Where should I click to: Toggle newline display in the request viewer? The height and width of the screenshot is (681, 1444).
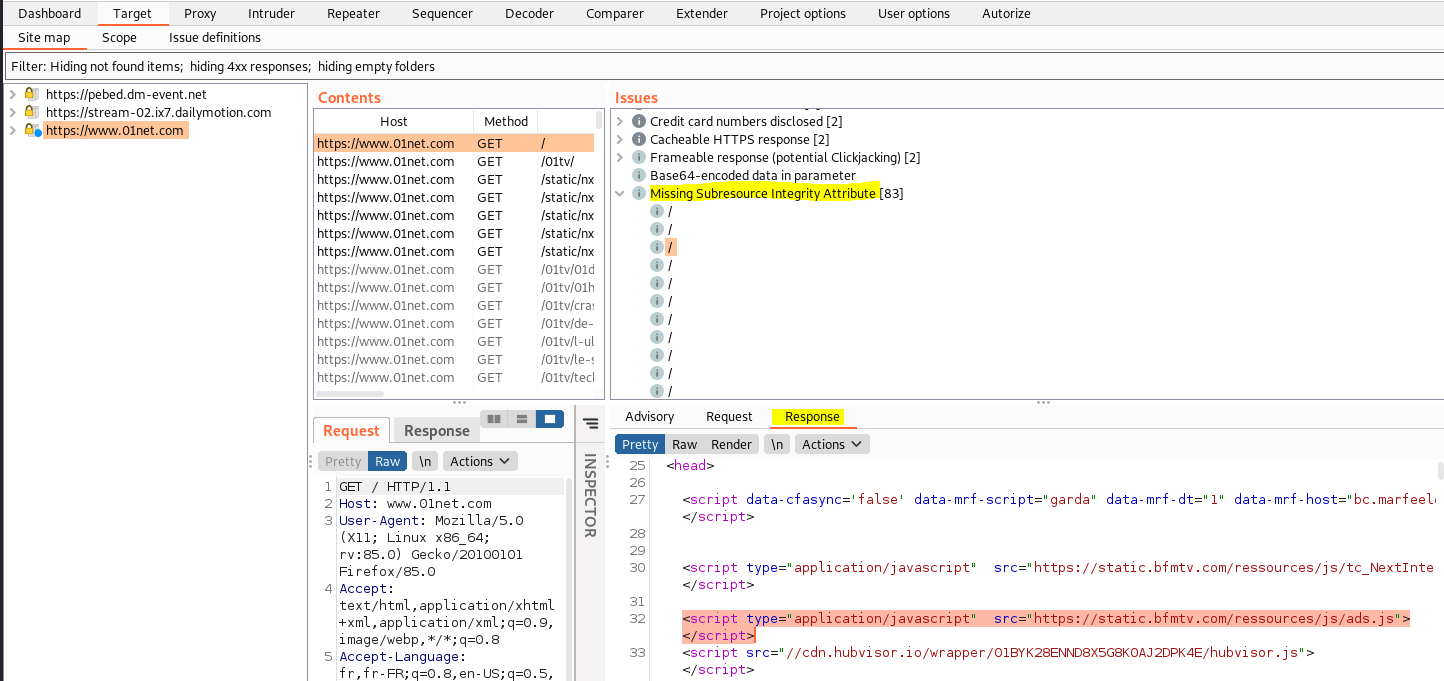(425, 461)
